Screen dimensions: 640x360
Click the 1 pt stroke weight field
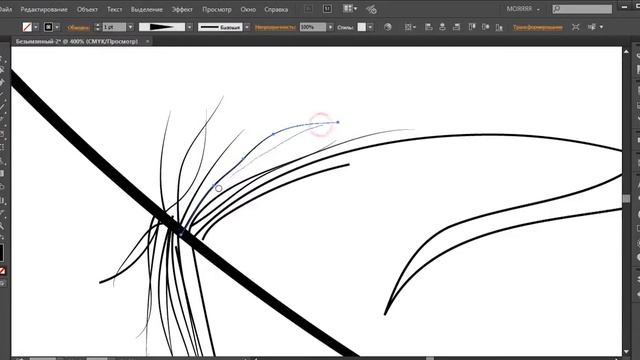coord(114,27)
